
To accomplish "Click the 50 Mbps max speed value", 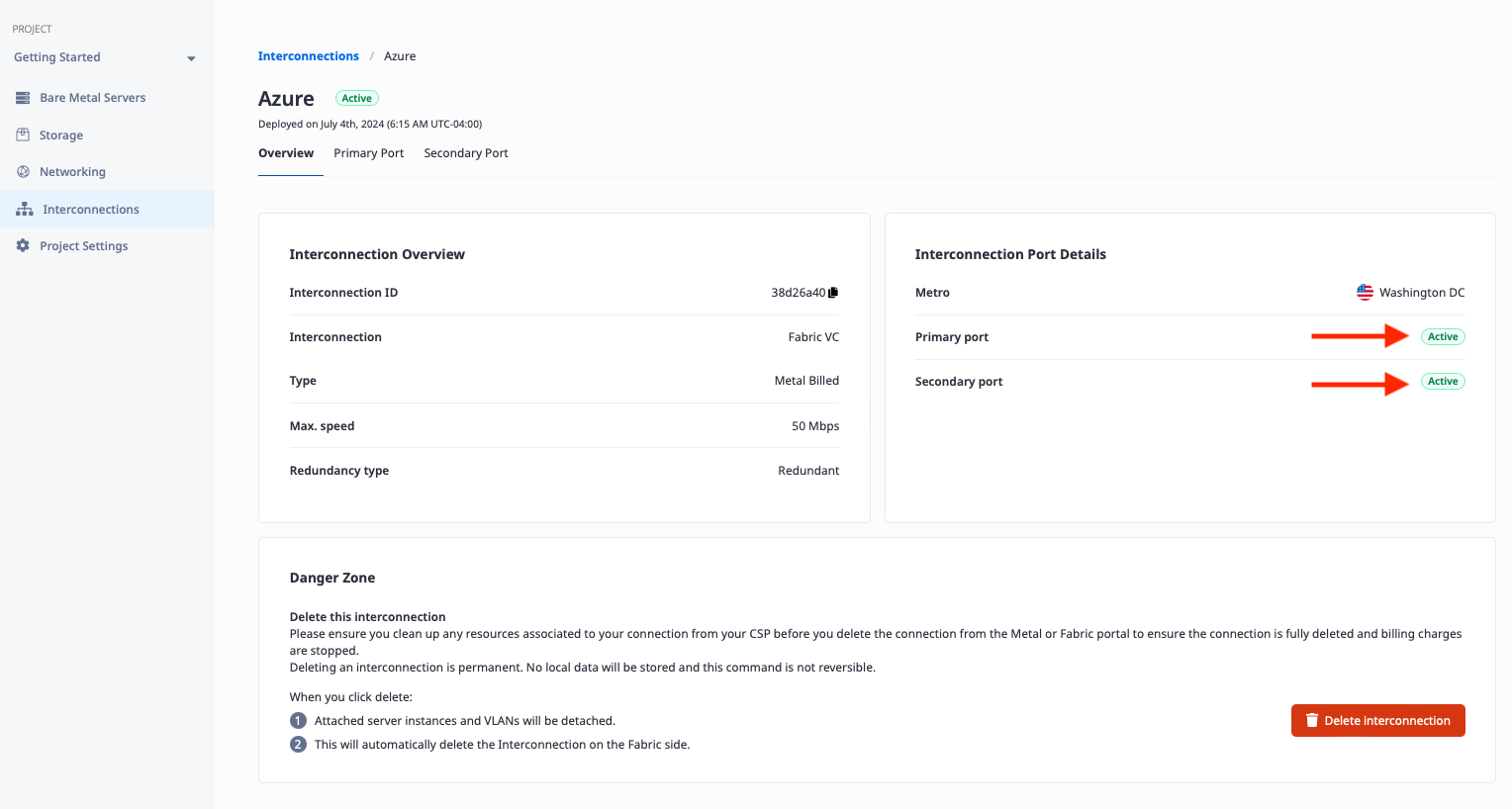I will coord(815,426).
